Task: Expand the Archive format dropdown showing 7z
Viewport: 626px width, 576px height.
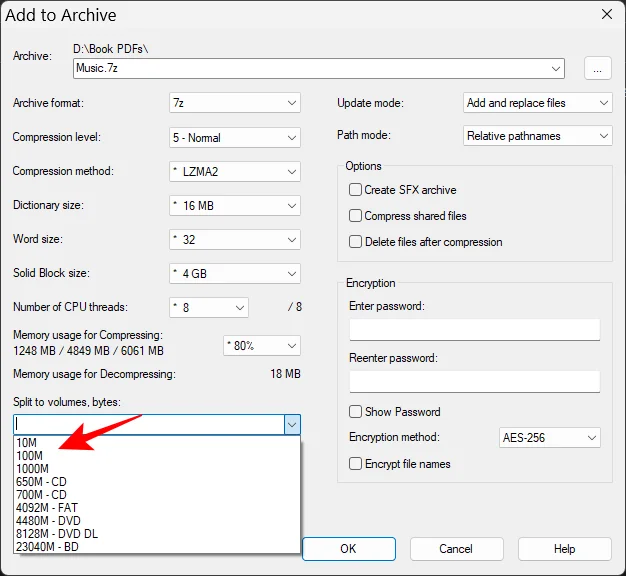Action: click(235, 103)
